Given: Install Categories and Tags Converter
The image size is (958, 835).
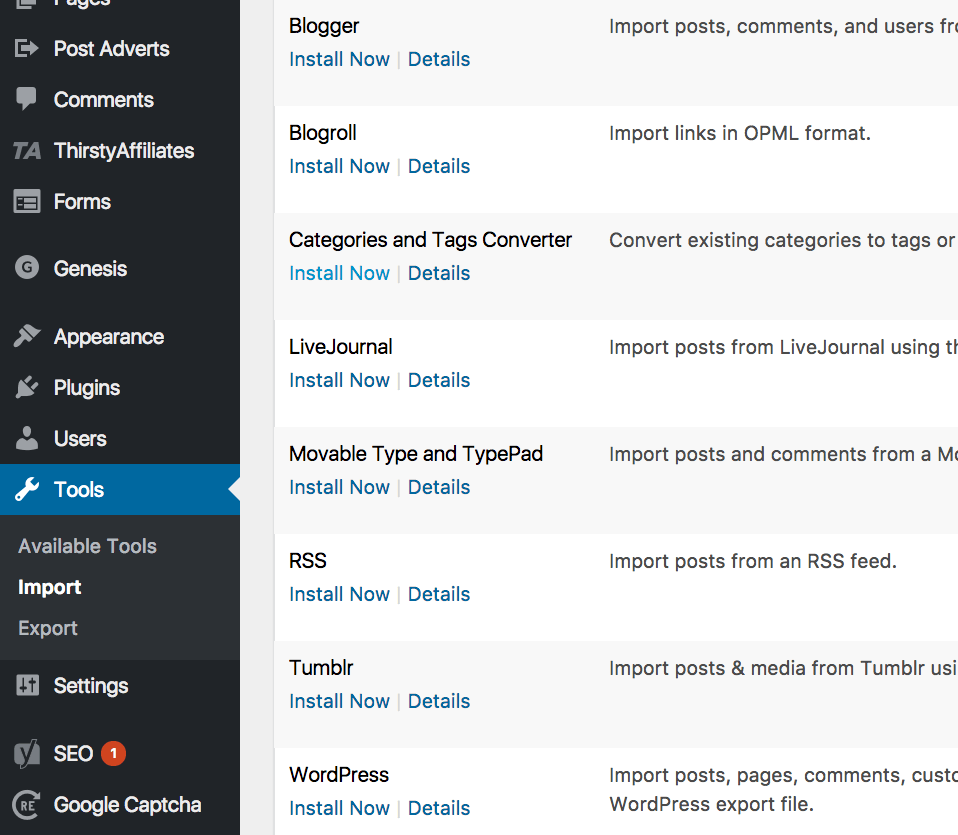Looking at the screenshot, I should pos(339,273).
